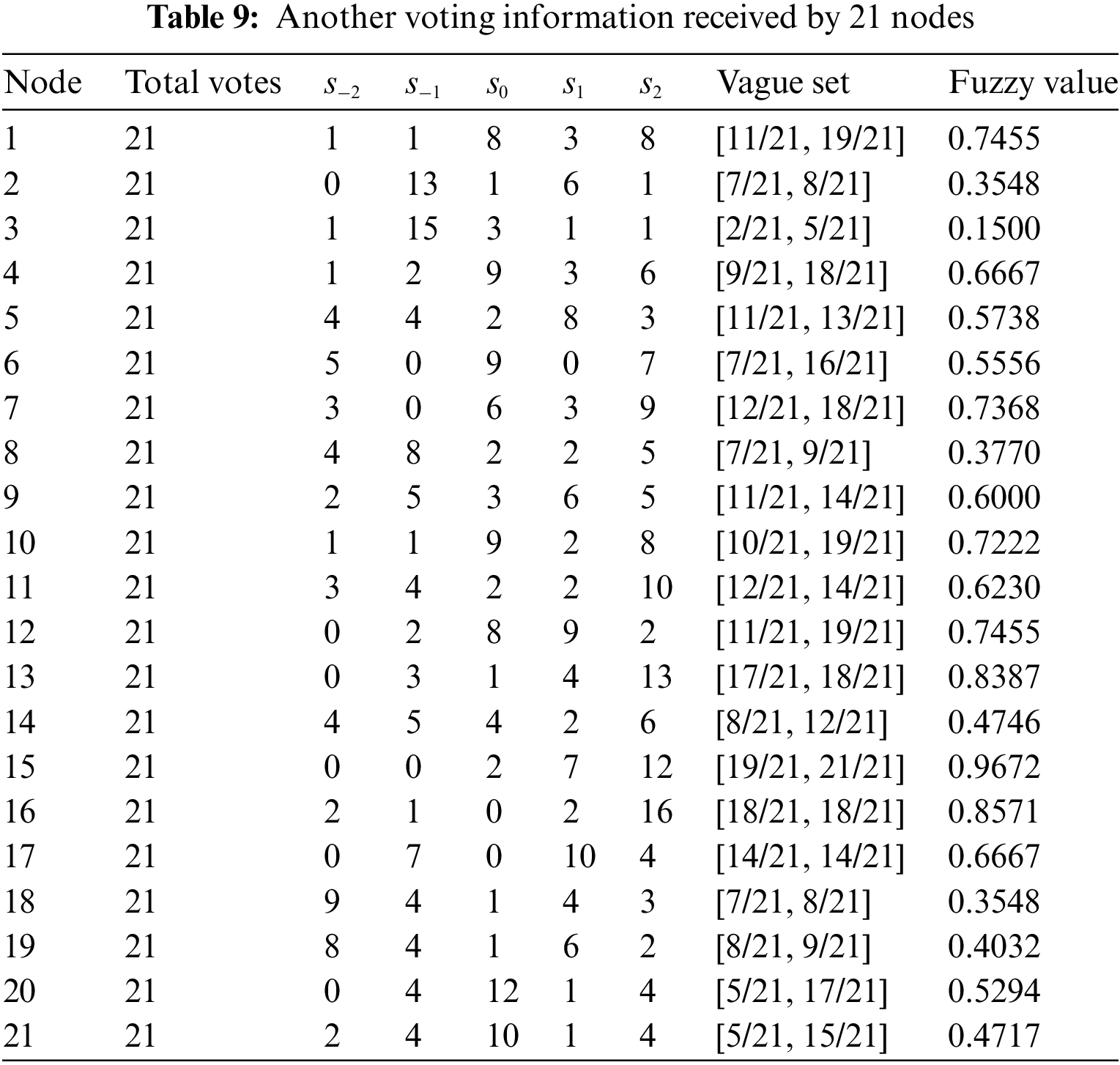Click vague set [19/21, 21/21]
Image resolution: width=1120 pixels, height=1065 pixels.
[810, 767]
